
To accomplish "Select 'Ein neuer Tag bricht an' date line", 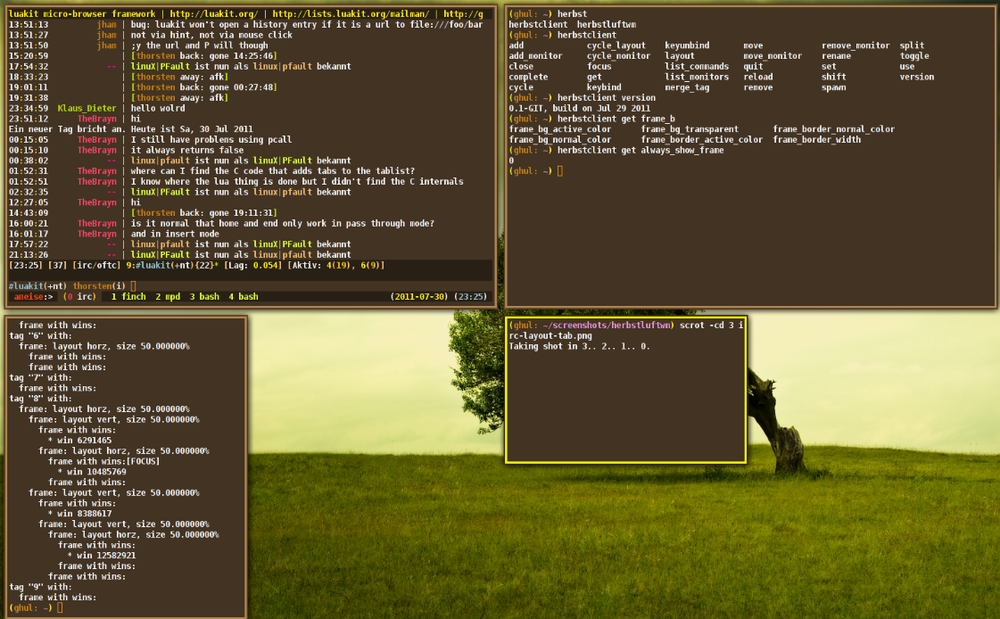I will 131,129.
